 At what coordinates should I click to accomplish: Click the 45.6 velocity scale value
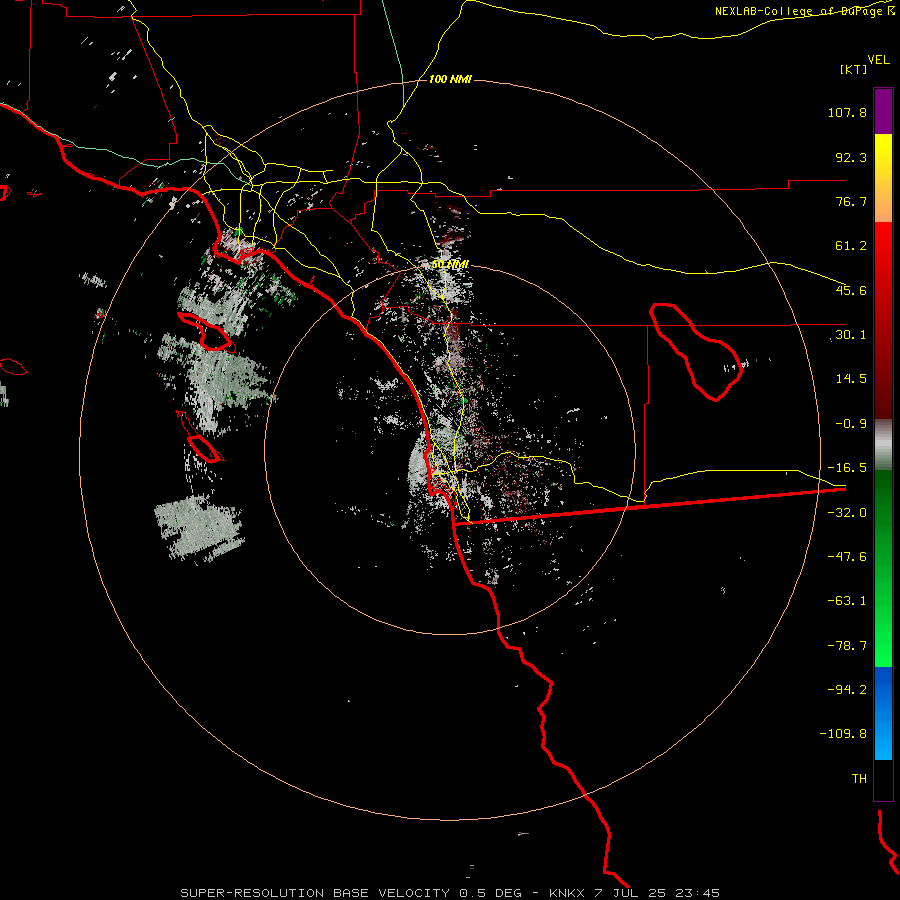(851, 290)
